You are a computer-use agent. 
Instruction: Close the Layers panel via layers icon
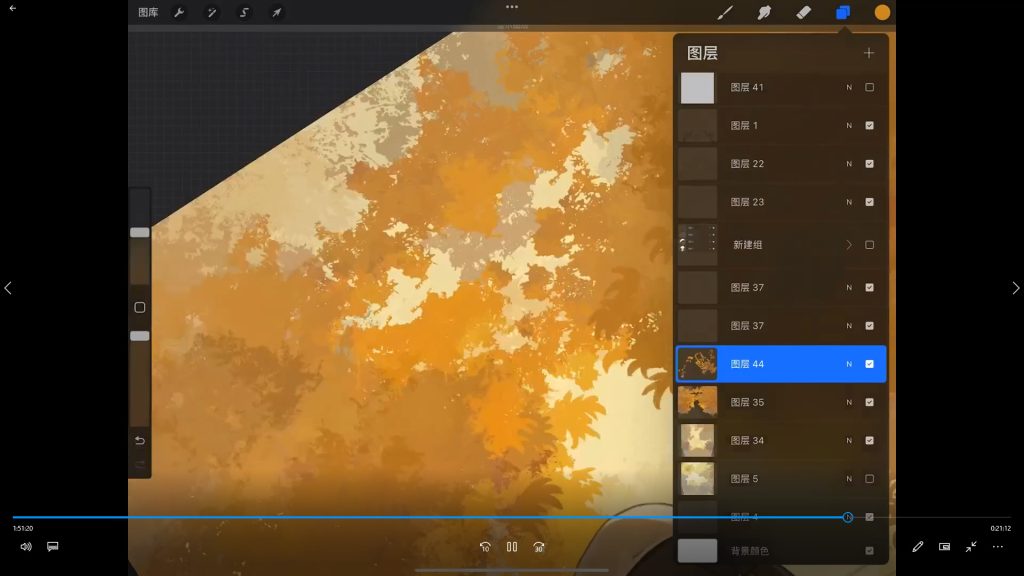(842, 13)
